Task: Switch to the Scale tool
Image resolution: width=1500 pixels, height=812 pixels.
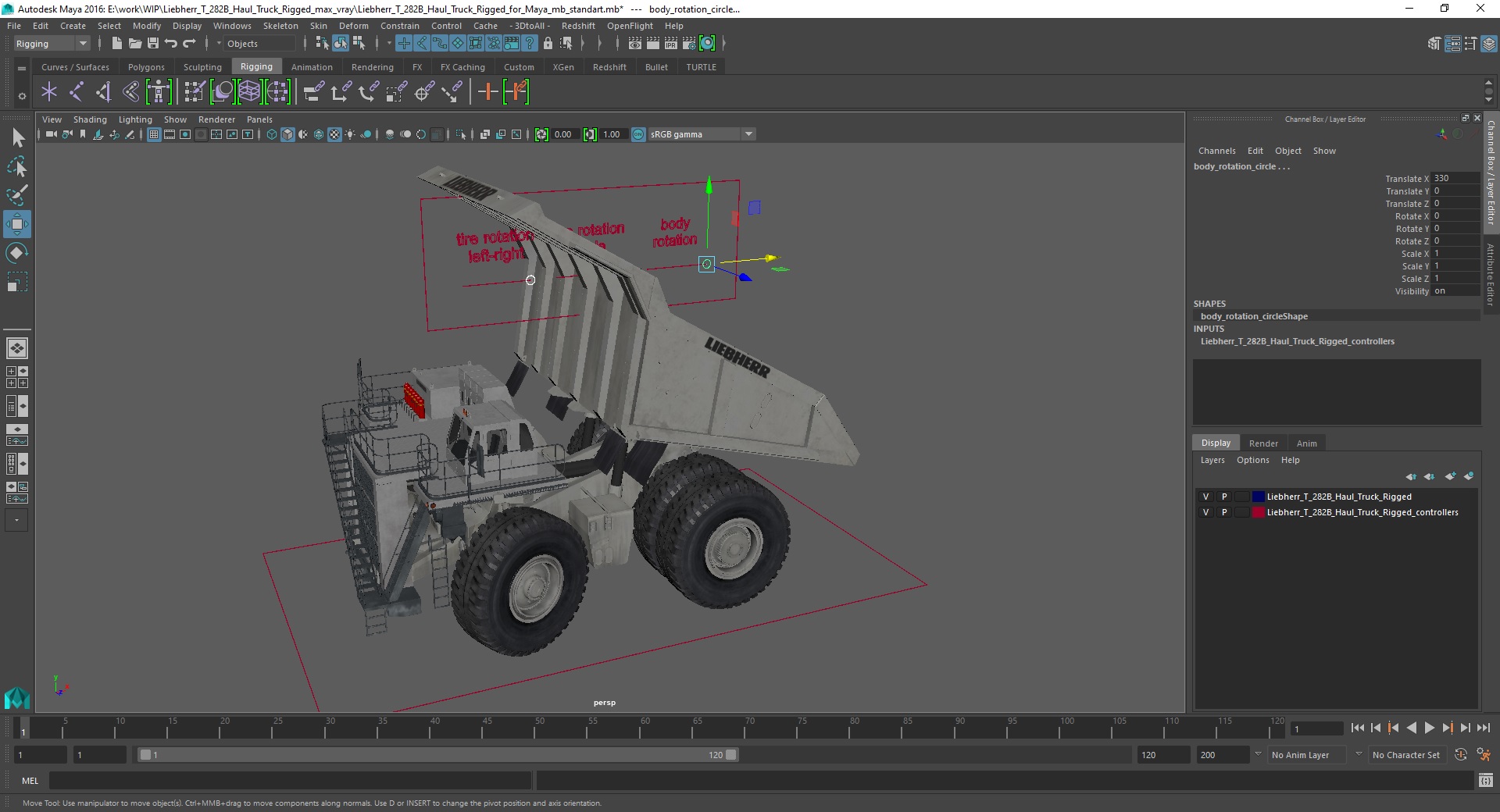Action: [17, 282]
